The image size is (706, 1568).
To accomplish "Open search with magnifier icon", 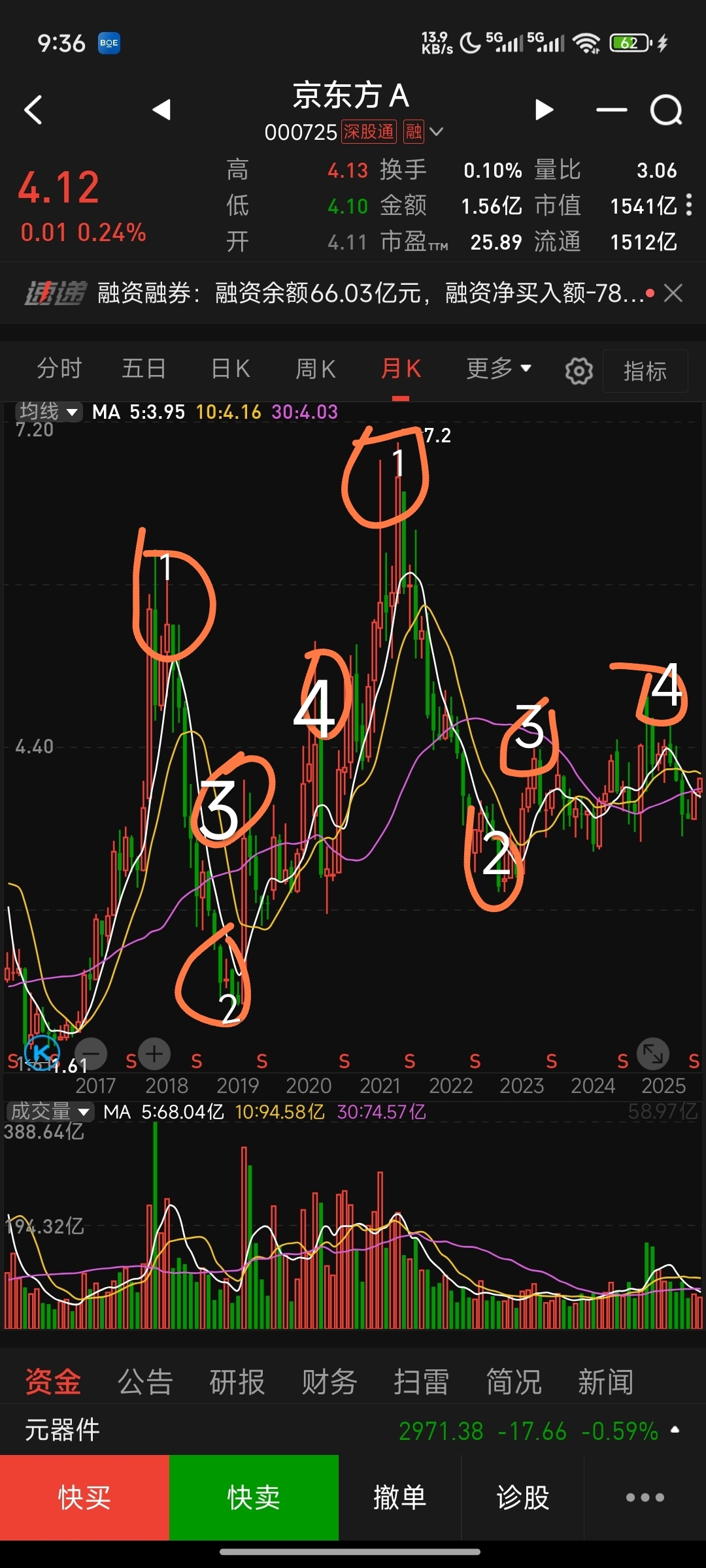I will pos(666,110).
